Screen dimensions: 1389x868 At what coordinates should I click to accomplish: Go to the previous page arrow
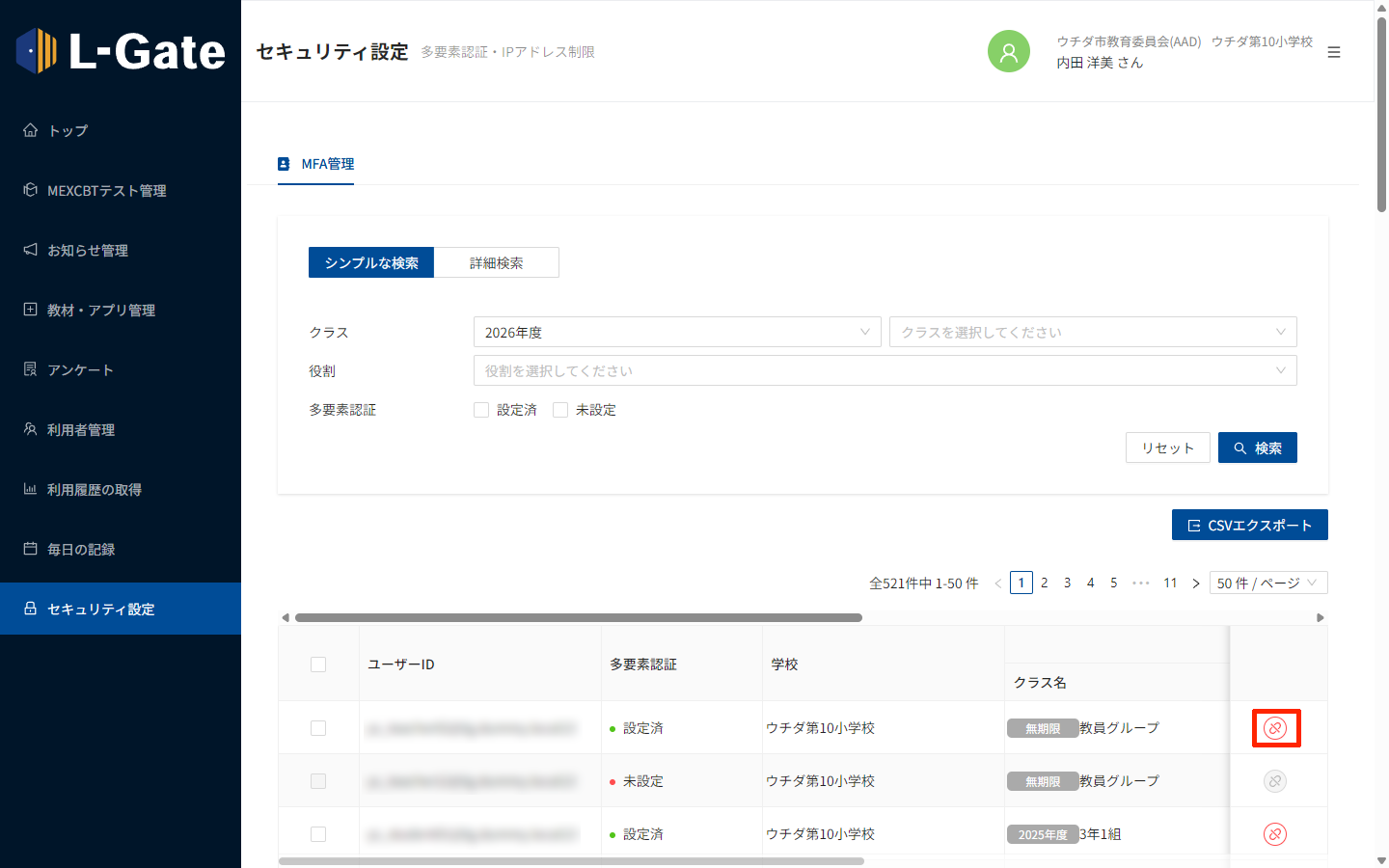point(998,583)
